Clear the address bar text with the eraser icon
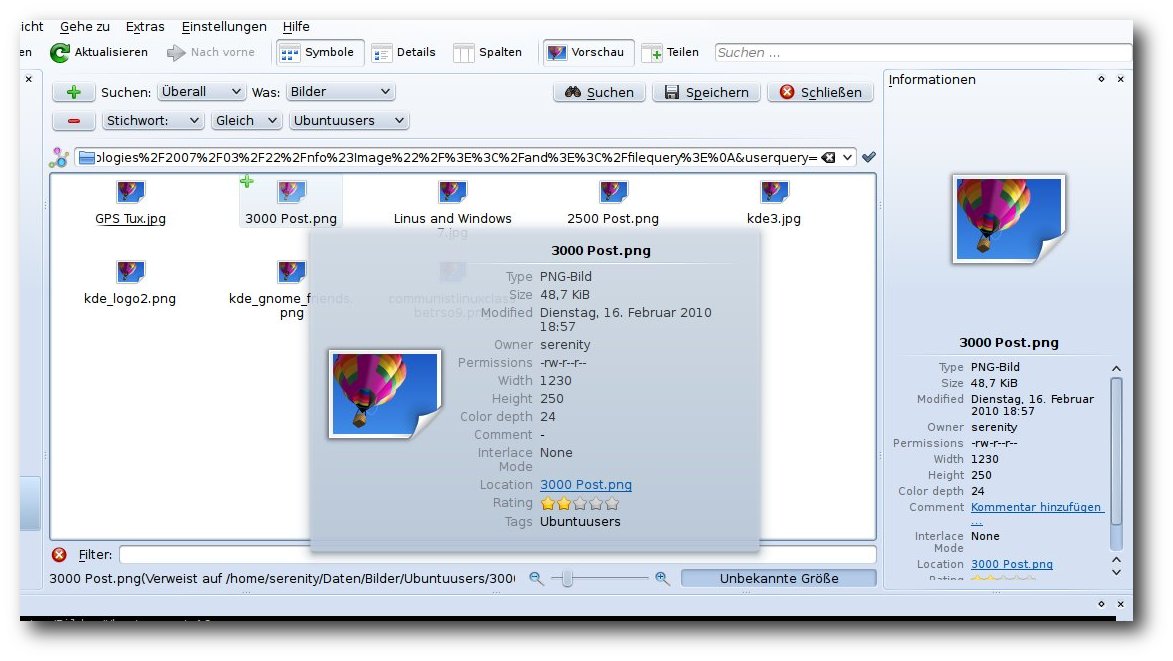 [828, 158]
